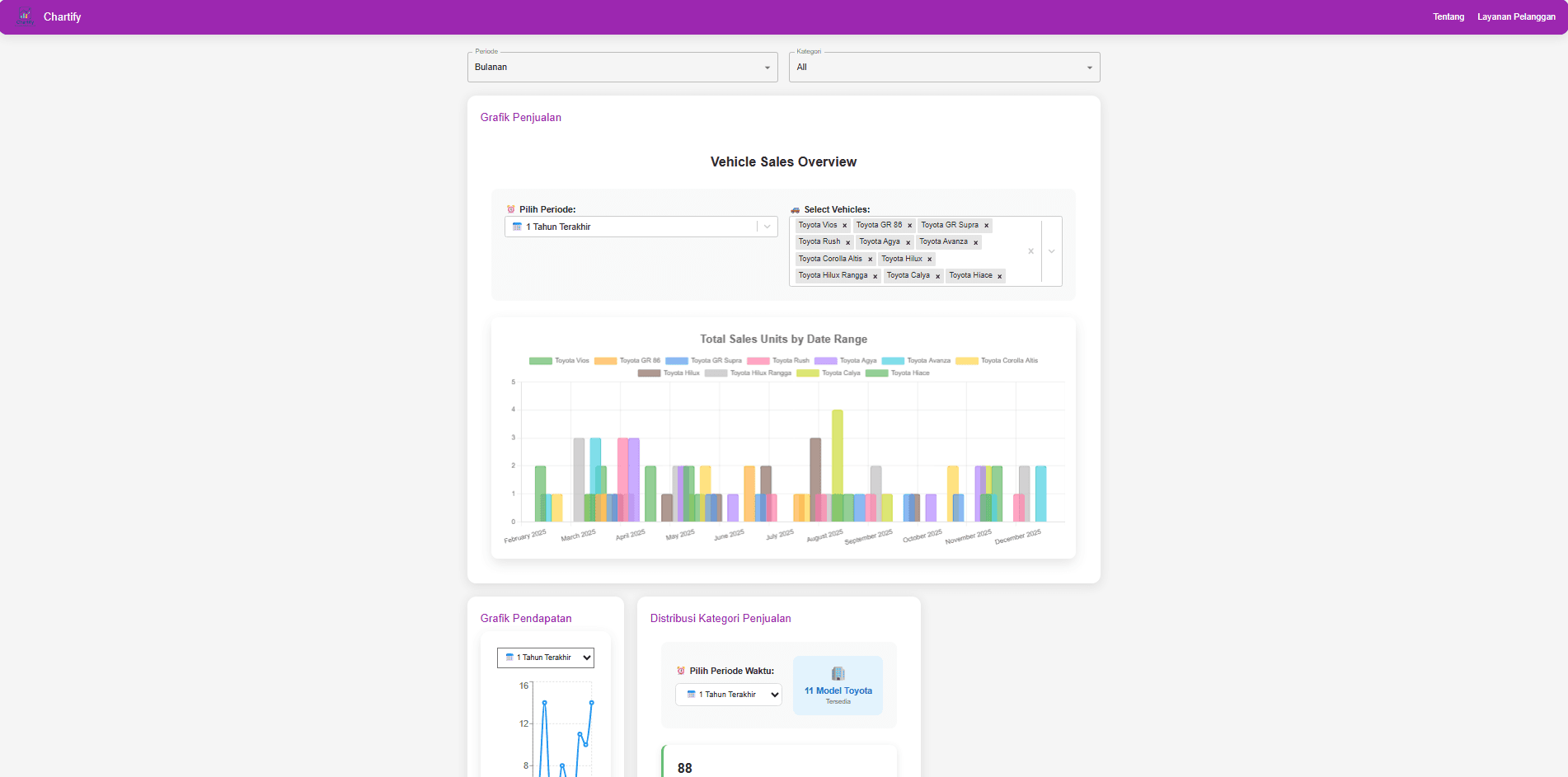Remove the Toyota Hilux Rangga chip
Viewport: 1568px width, 777px height.
(x=875, y=276)
